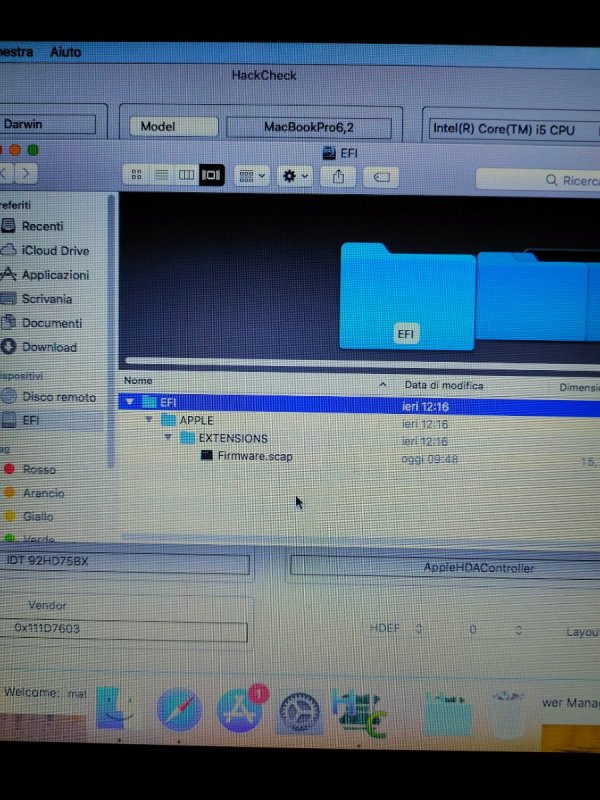The height and width of the screenshot is (800, 600).
Task: Click the Darwin field in HackCheck
Action: [47, 124]
